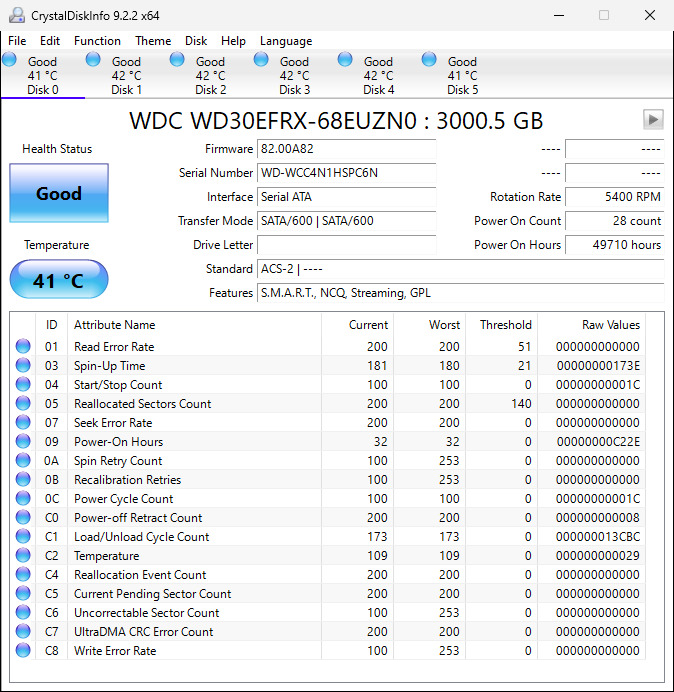Click the Power On Count value field
The width and height of the screenshot is (674, 692).
(x=614, y=221)
